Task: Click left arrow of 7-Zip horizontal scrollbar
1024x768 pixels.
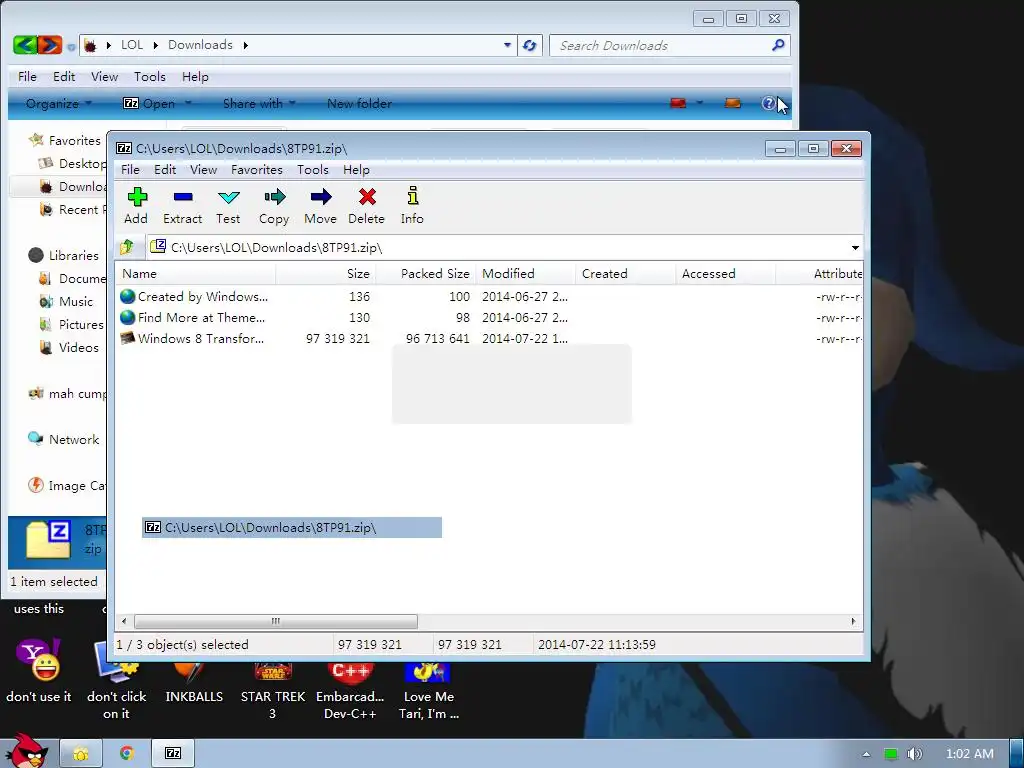Action: (125, 621)
